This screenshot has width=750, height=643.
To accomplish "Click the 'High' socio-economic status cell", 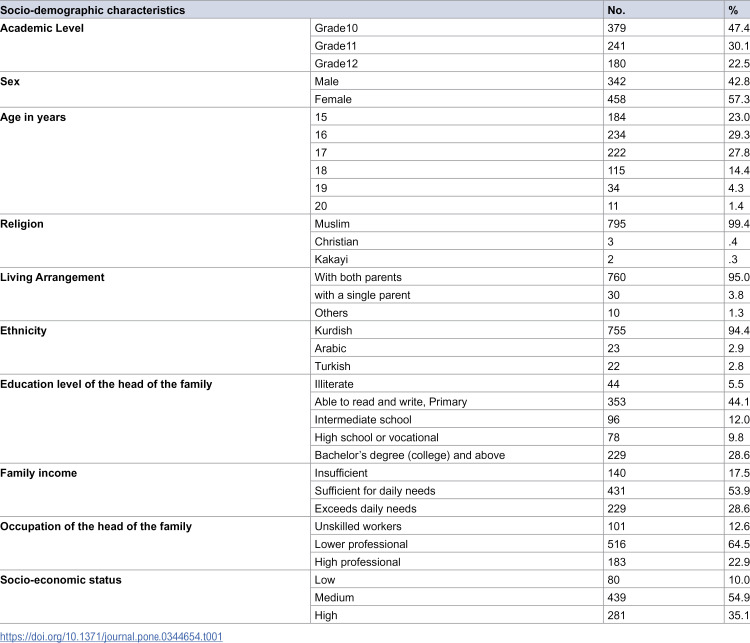I will [326, 615].
